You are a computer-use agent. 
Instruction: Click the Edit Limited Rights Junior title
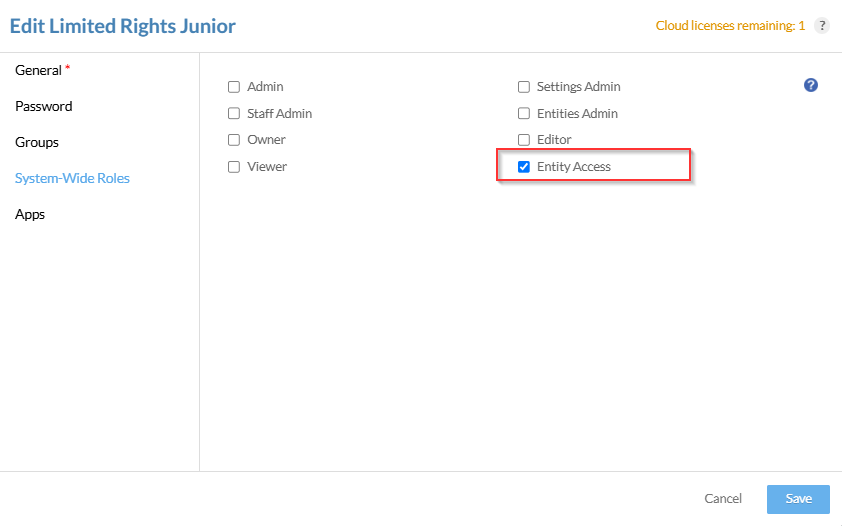pos(123,26)
